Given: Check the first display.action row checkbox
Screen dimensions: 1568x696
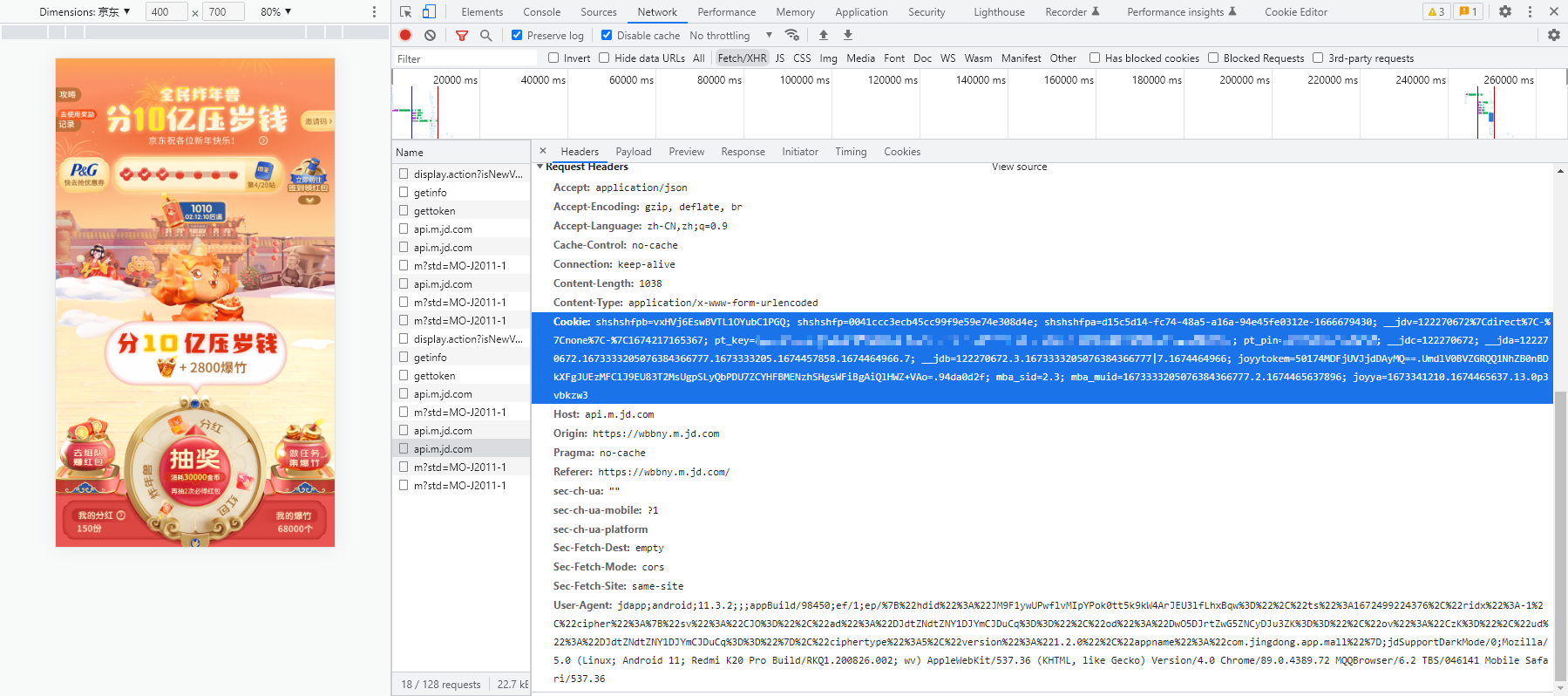Looking at the screenshot, I should (404, 174).
